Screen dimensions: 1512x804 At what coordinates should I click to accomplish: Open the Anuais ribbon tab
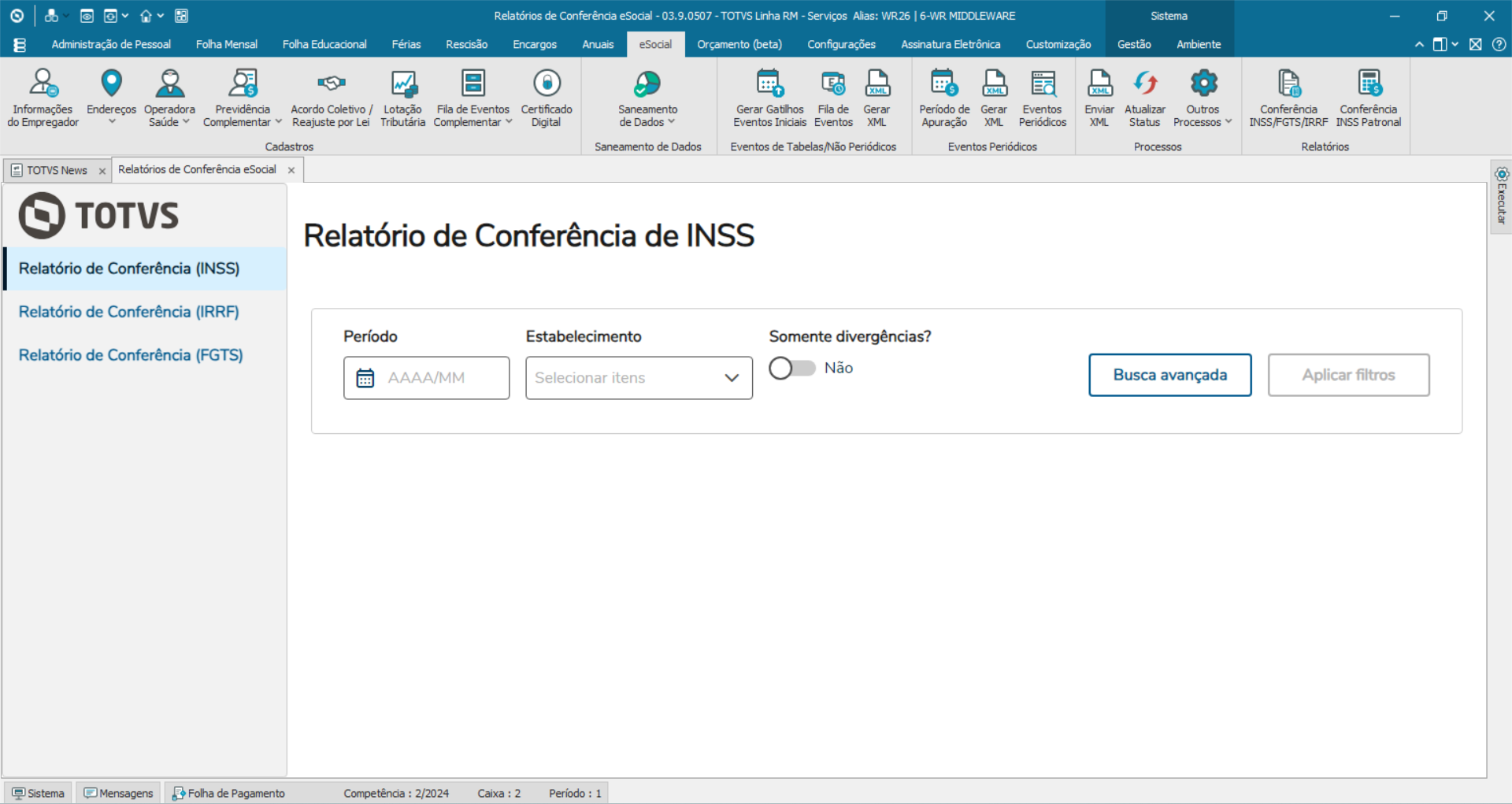[x=598, y=45]
